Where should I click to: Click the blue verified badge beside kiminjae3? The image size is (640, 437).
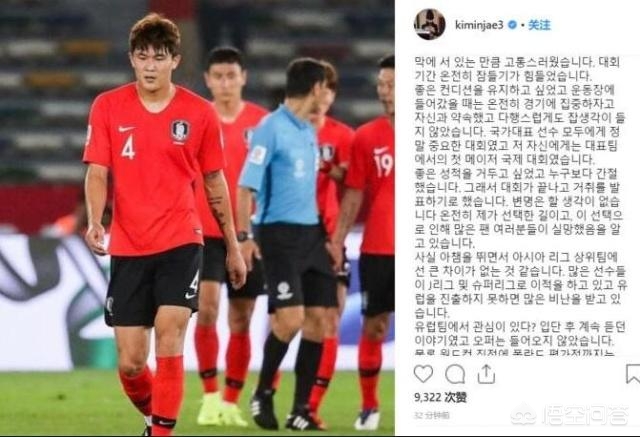click(x=512, y=25)
